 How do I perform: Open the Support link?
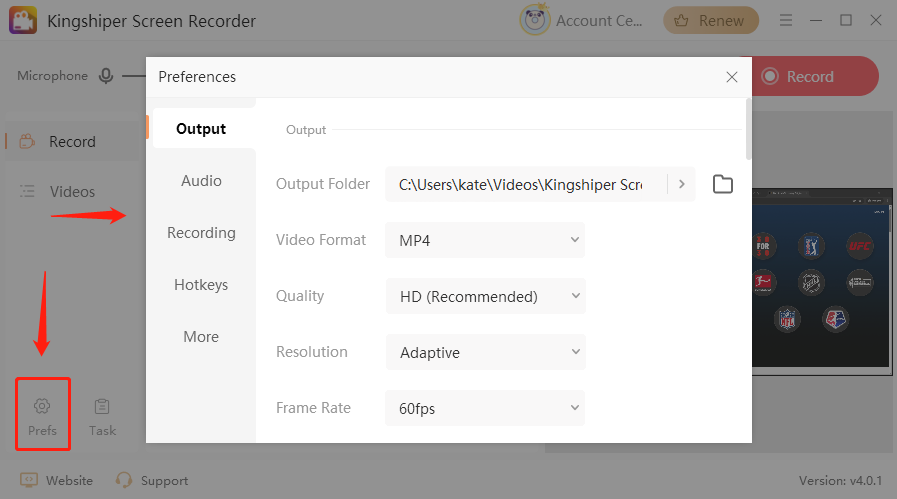pyautogui.click(x=164, y=481)
